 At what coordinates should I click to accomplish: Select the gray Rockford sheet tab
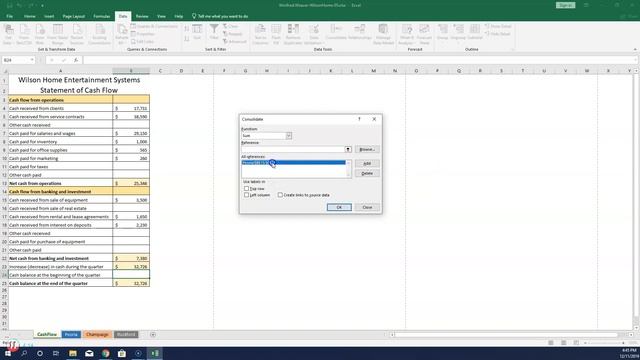tap(126, 334)
